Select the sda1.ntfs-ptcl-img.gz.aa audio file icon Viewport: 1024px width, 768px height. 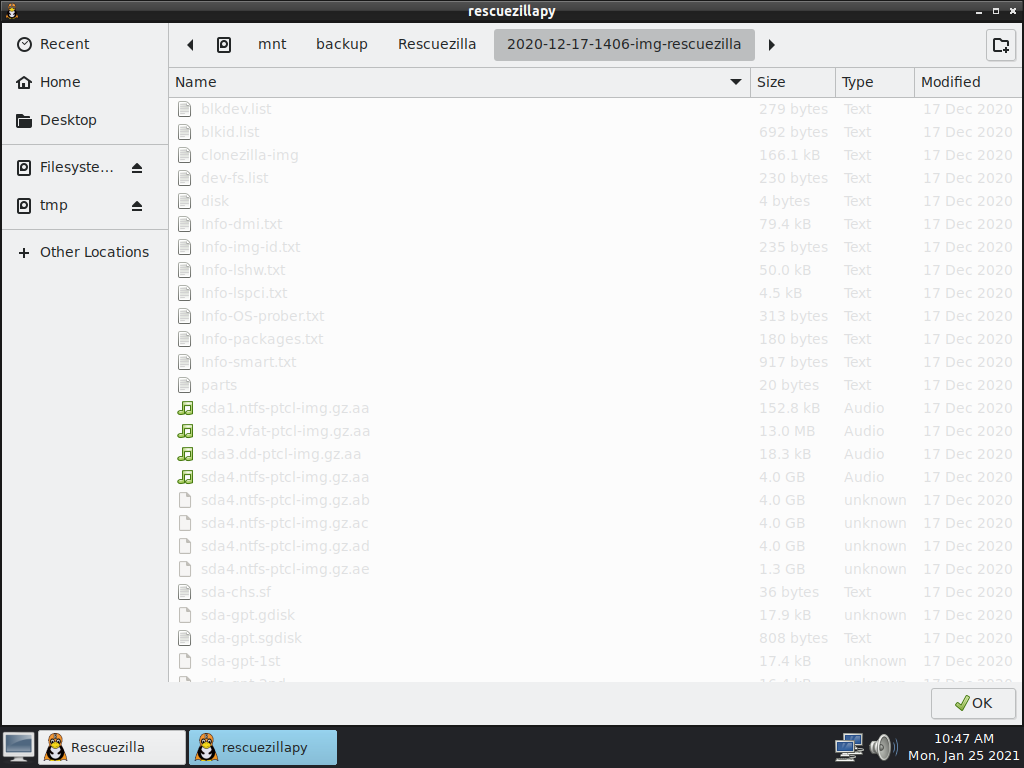tap(184, 408)
